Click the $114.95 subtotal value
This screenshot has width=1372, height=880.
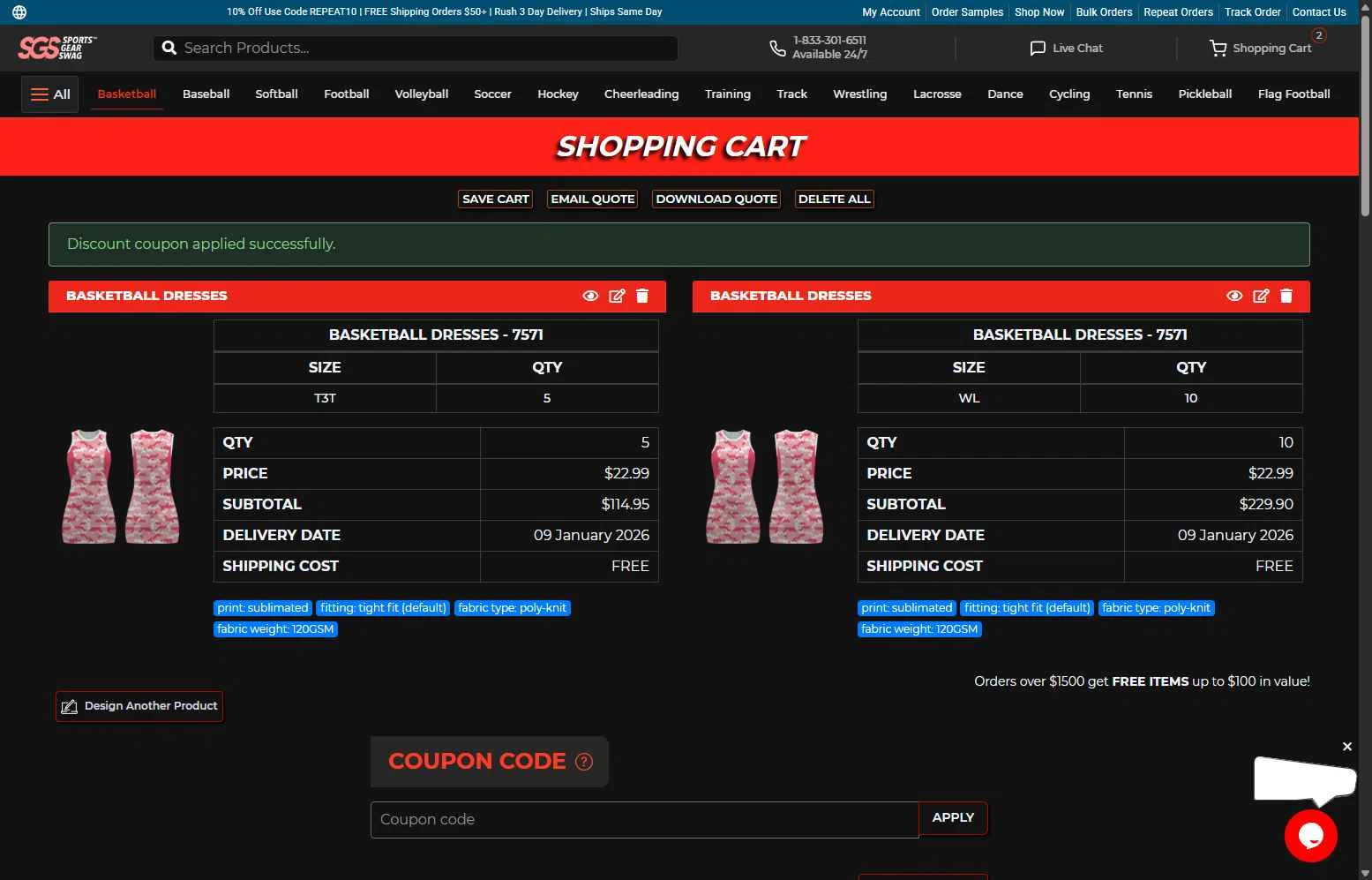tap(625, 504)
